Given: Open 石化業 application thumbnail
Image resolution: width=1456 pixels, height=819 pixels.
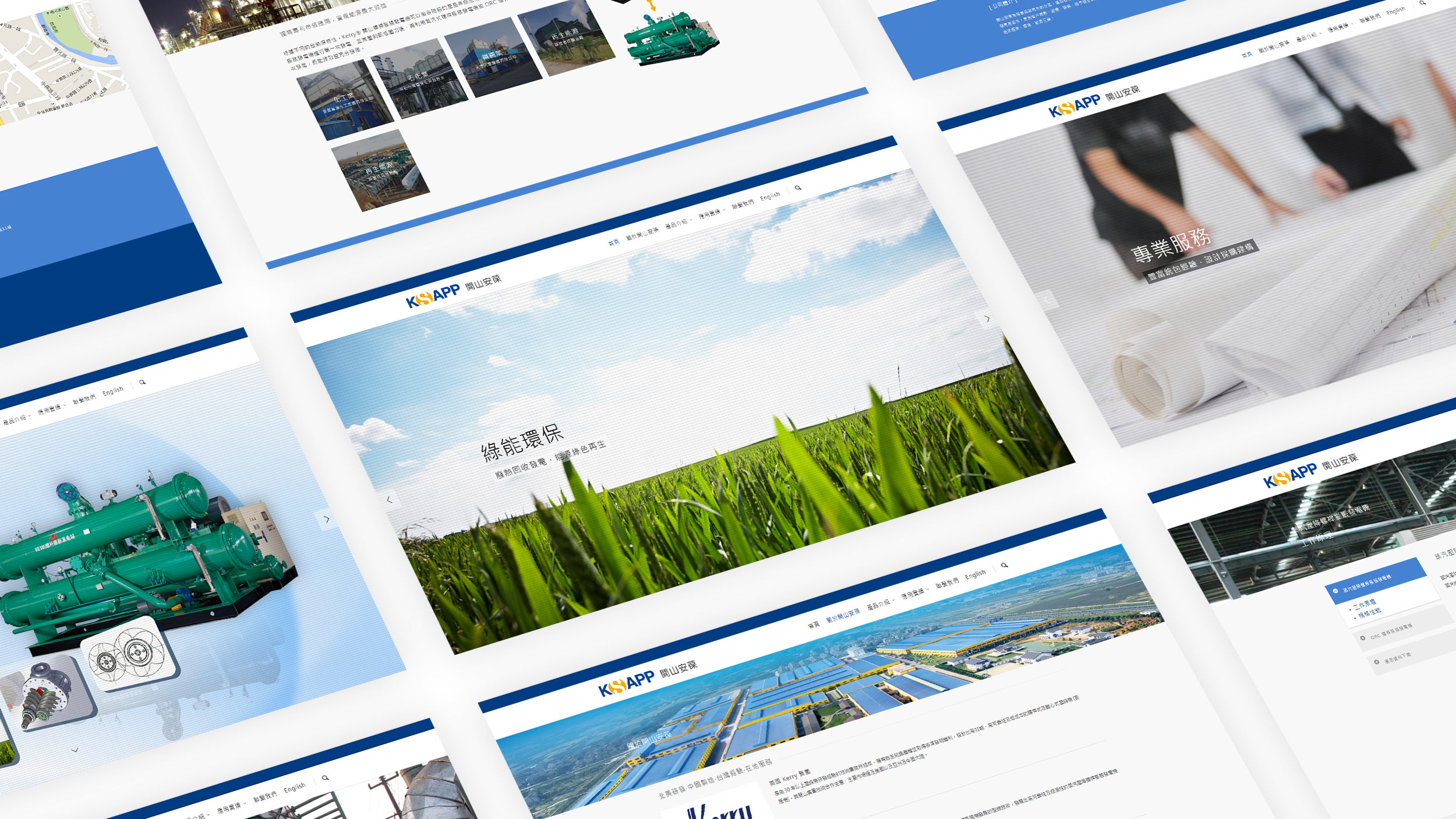Looking at the screenshot, I should (419, 79).
